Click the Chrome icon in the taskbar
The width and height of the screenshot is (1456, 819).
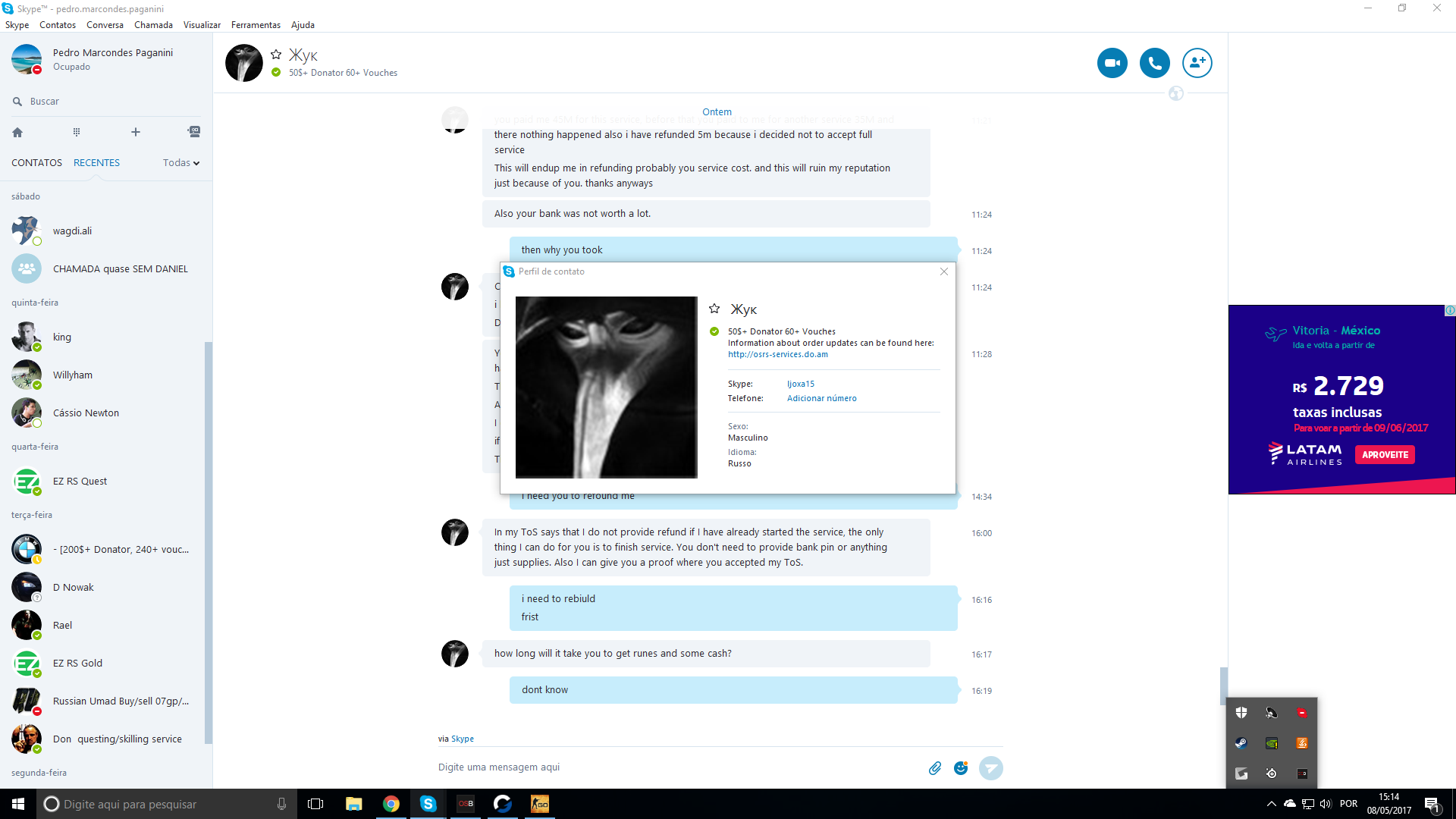tap(391, 804)
